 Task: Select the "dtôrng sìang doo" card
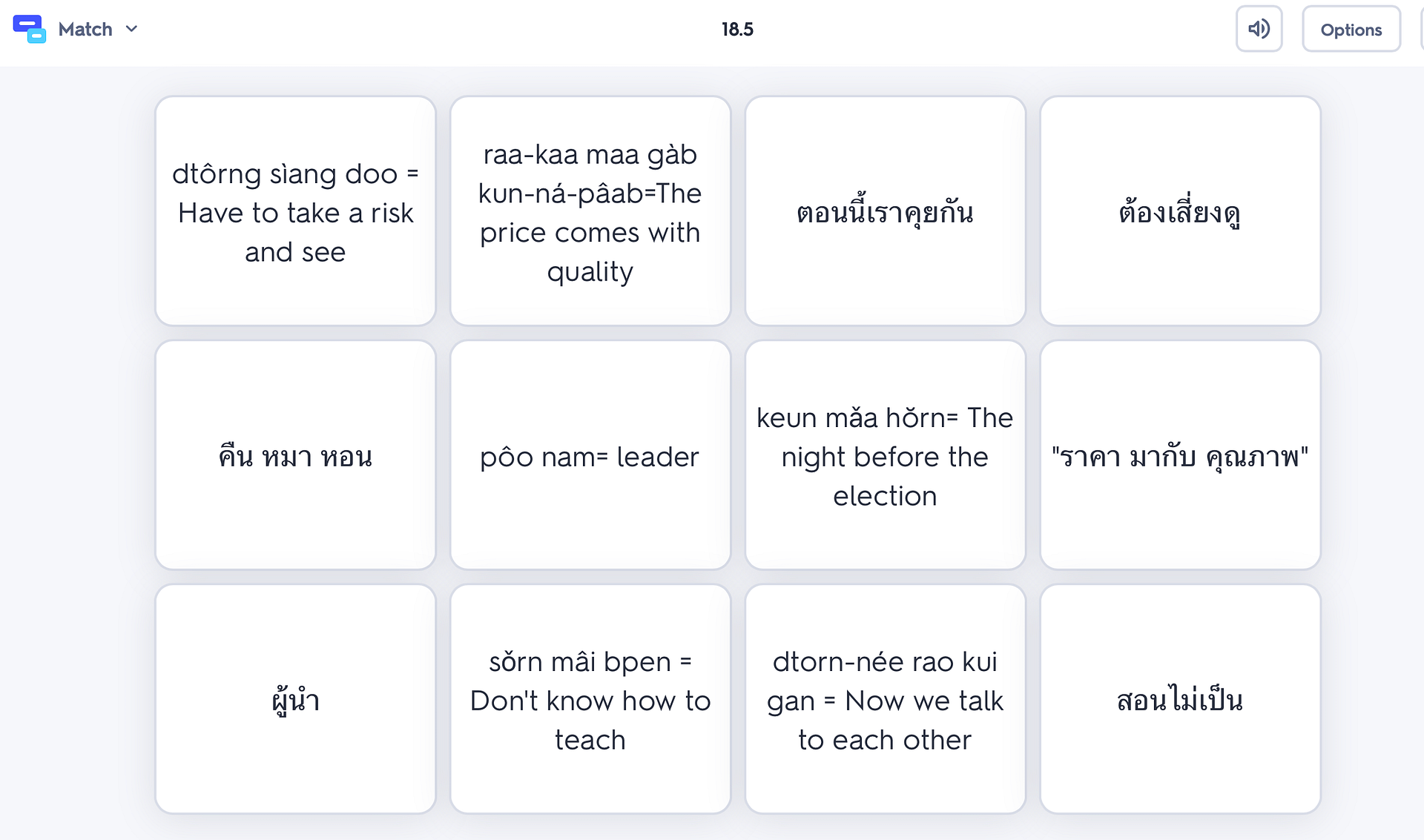click(x=295, y=211)
